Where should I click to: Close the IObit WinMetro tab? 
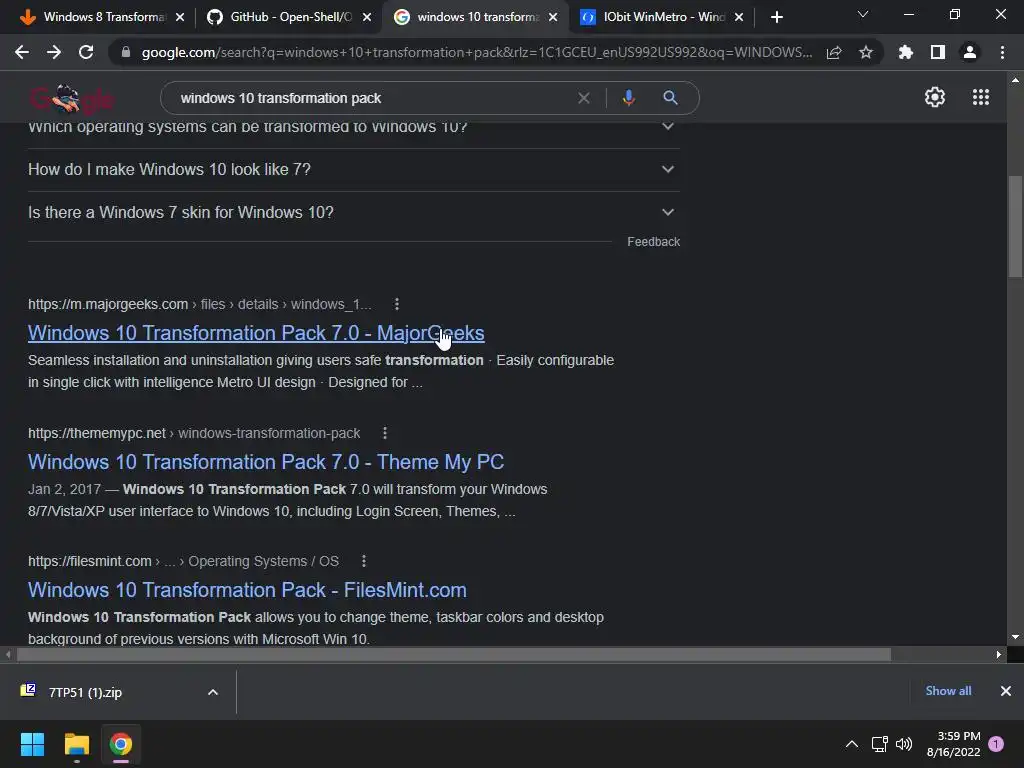(x=739, y=17)
